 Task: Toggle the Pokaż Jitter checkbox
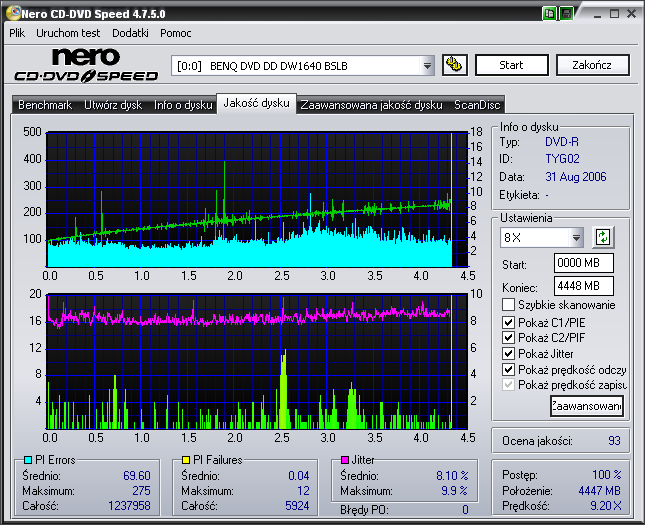tap(508, 353)
